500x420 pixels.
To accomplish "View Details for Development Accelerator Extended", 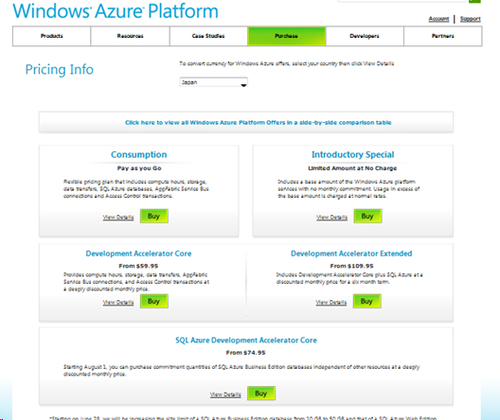I will (x=331, y=302).
